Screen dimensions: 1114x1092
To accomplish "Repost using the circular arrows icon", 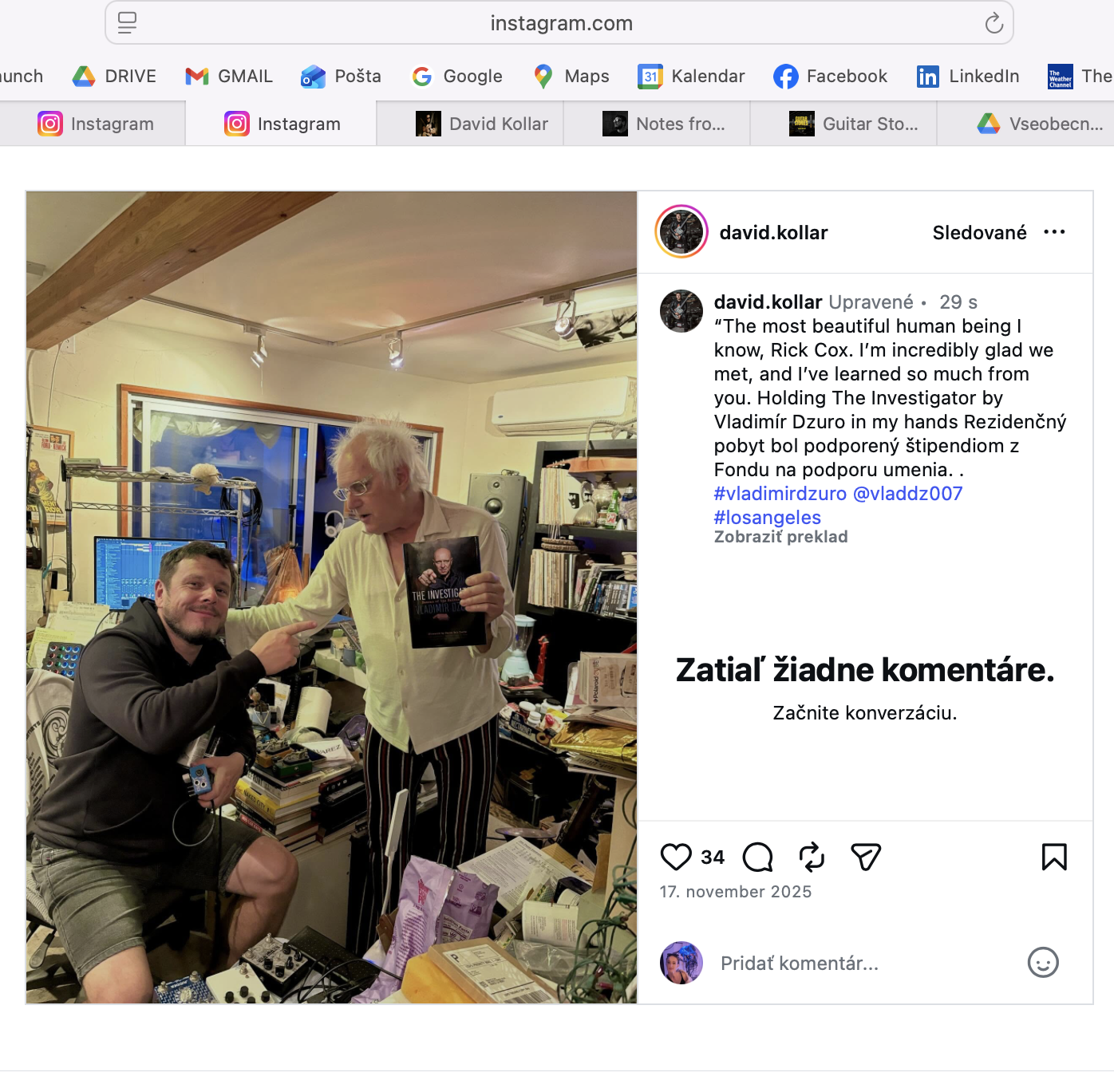I will (812, 857).
